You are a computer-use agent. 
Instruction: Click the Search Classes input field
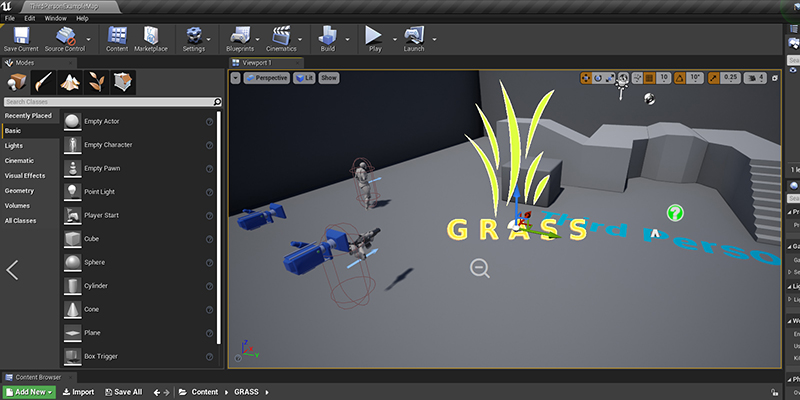(x=109, y=102)
